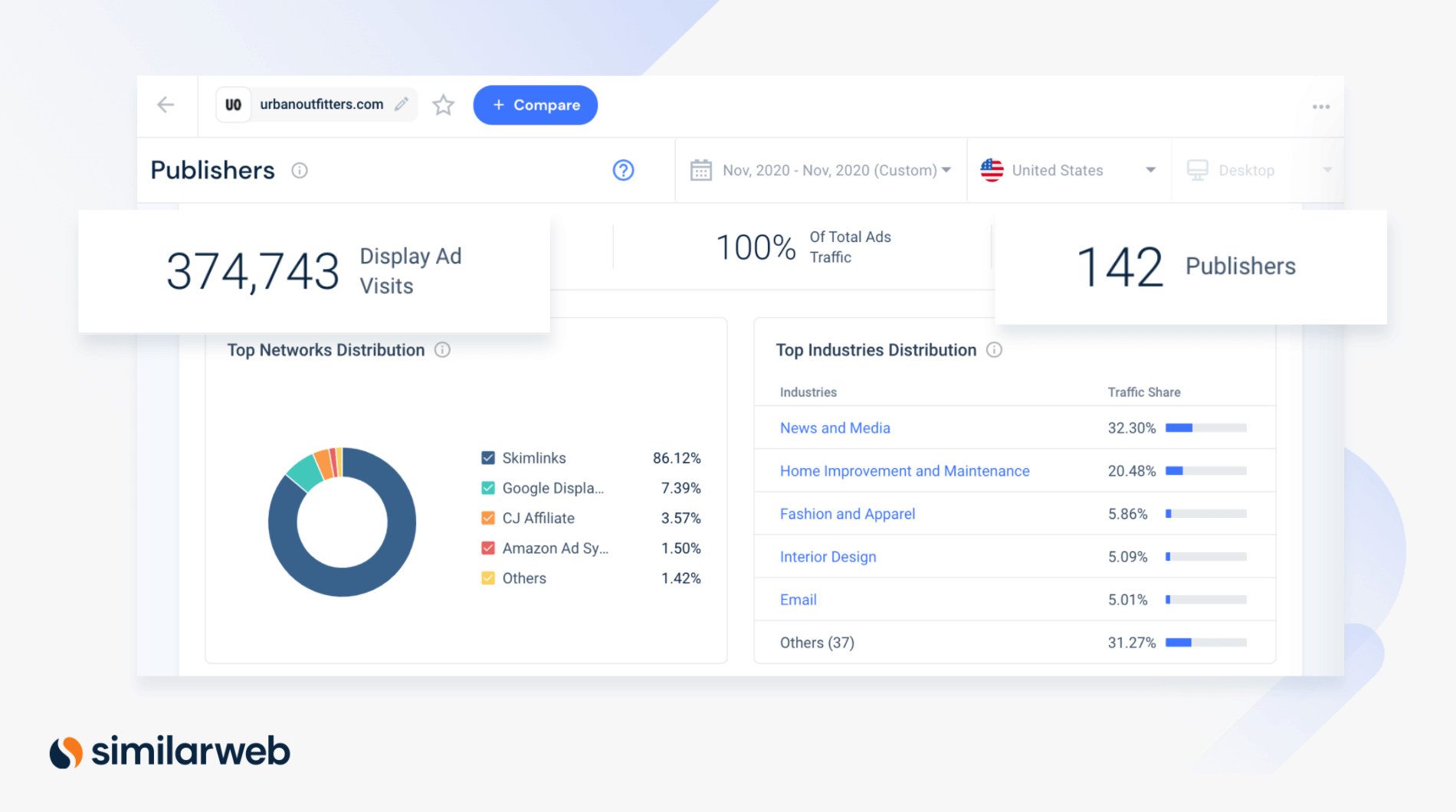
Task: Open the News and Media industry link
Action: [x=835, y=428]
